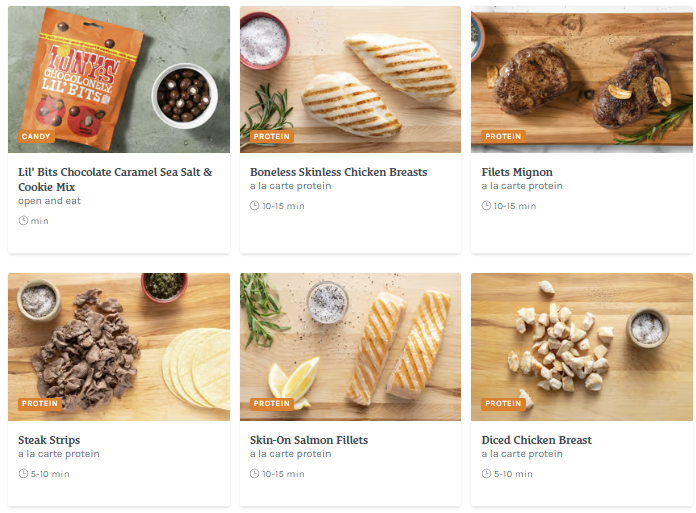
Task: Click the steak strips with tortillas photo
Action: 118,340
